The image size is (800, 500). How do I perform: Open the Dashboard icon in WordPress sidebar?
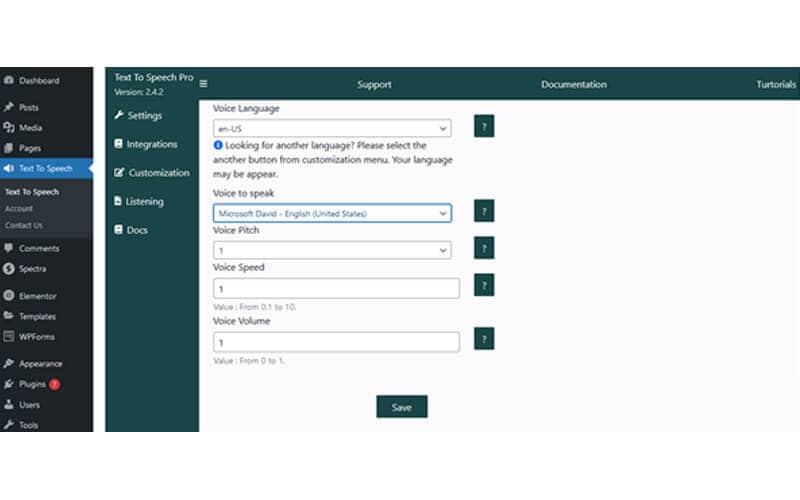point(9,81)
